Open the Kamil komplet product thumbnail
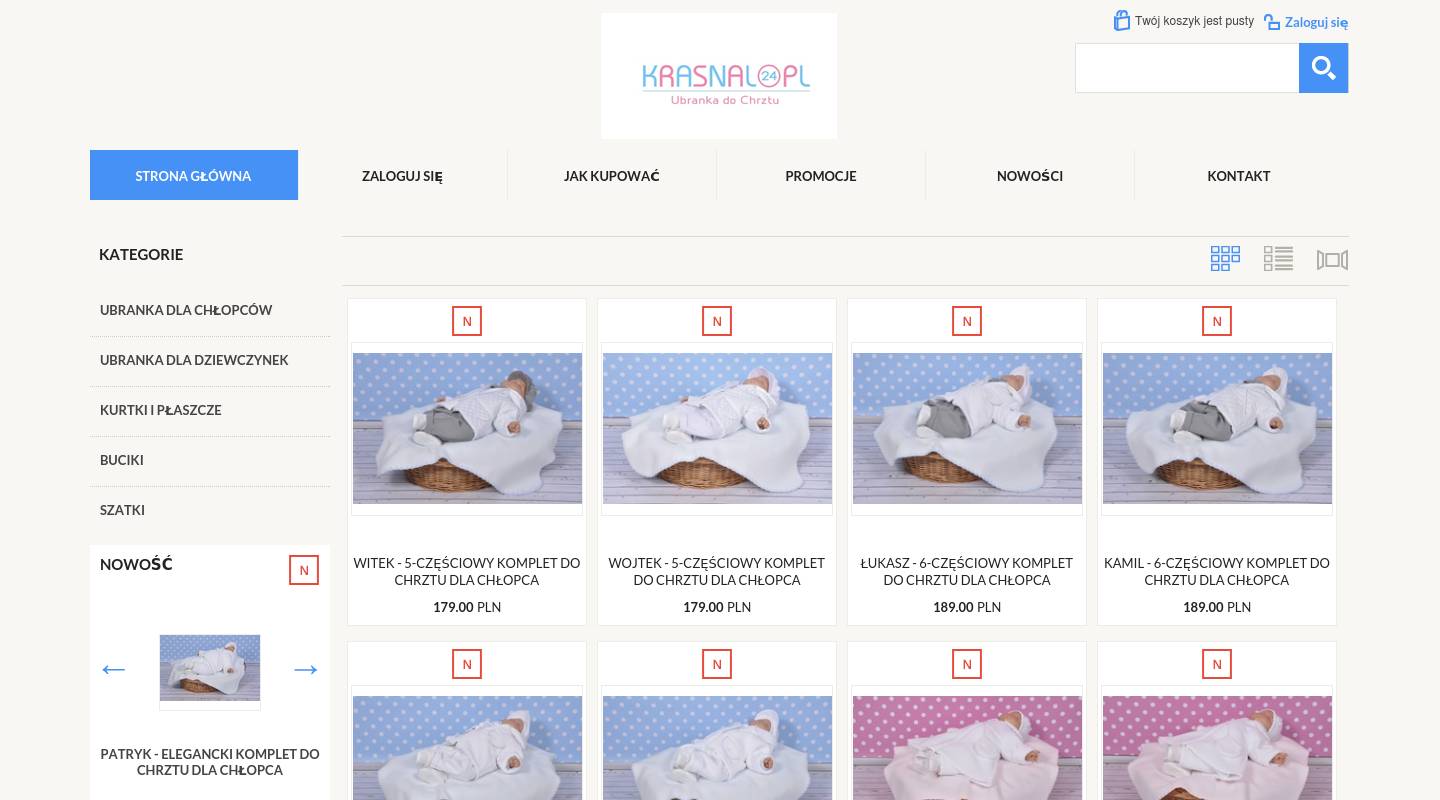 (x=1217, y=428)
